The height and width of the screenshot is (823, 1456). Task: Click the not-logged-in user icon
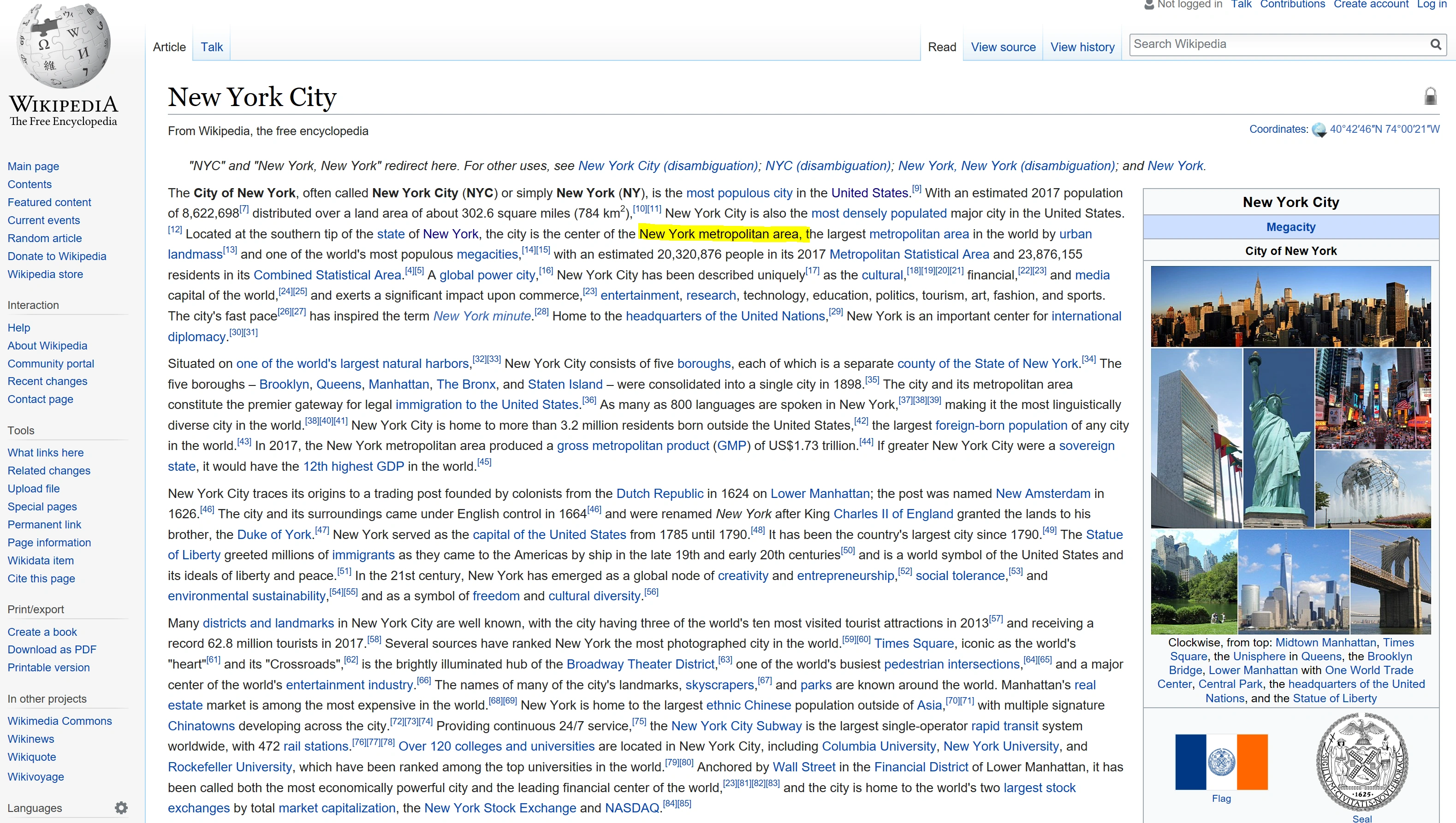pos(1148,5)
